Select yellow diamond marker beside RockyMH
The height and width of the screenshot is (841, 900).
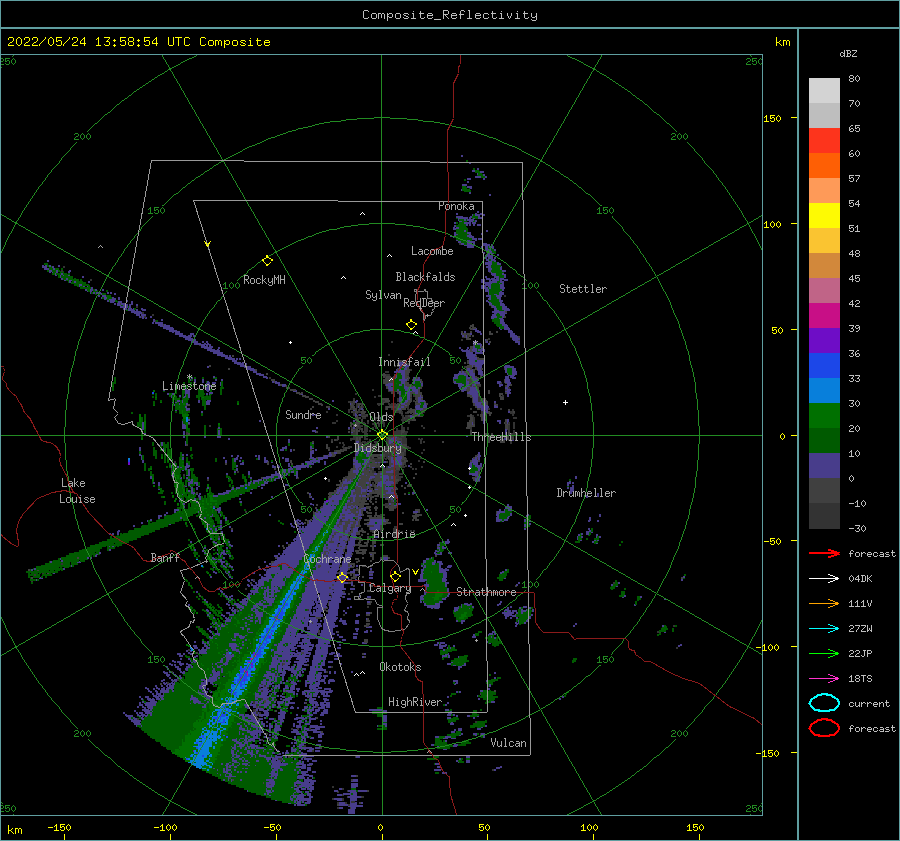pos(267,261)
